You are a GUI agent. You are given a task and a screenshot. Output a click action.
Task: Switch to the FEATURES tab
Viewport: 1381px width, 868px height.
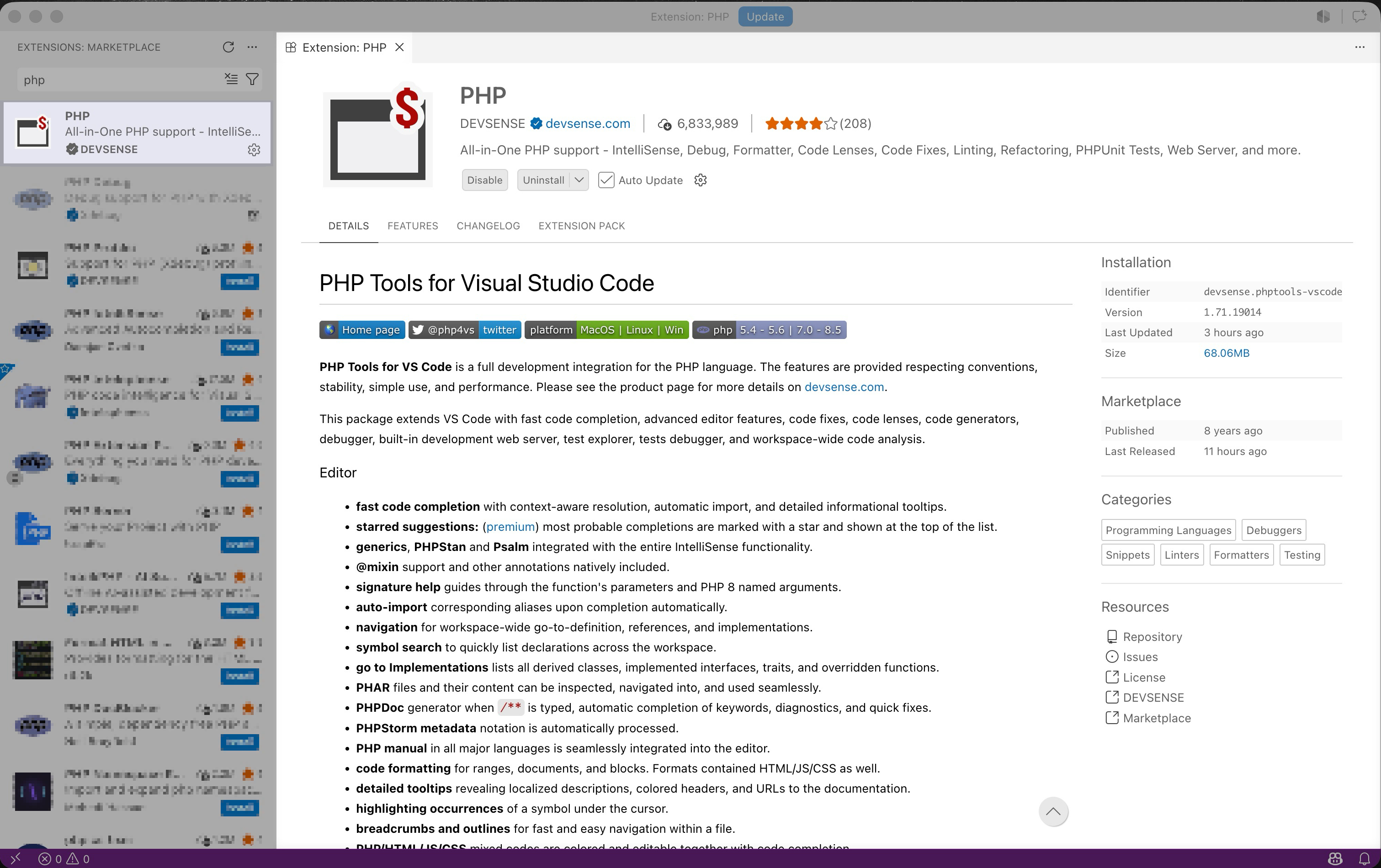tap(413, 226)
